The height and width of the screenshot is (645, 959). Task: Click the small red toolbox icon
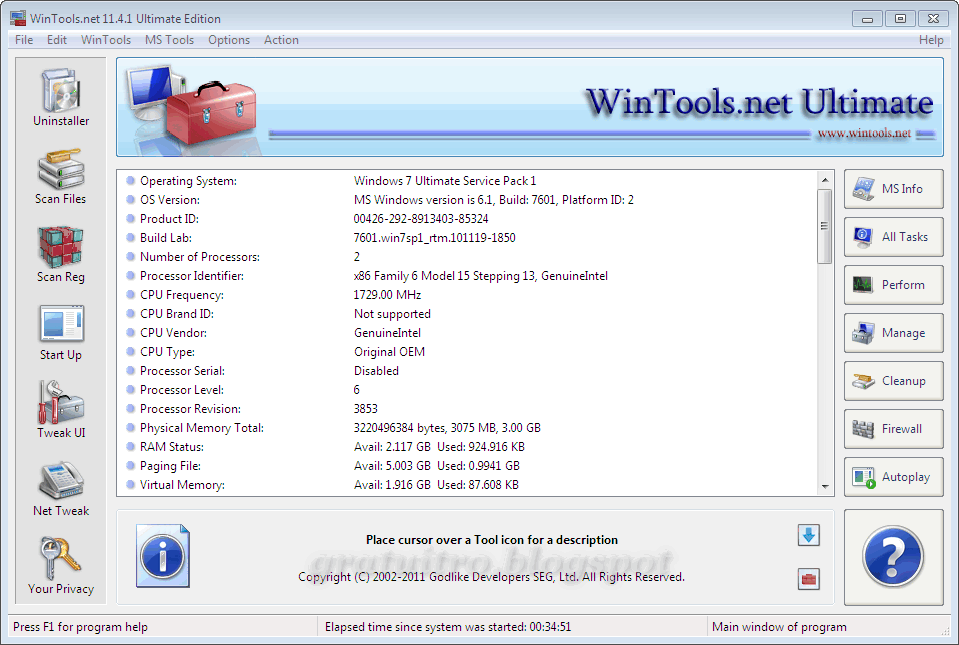pyautogui.click(x=809, y=579)
